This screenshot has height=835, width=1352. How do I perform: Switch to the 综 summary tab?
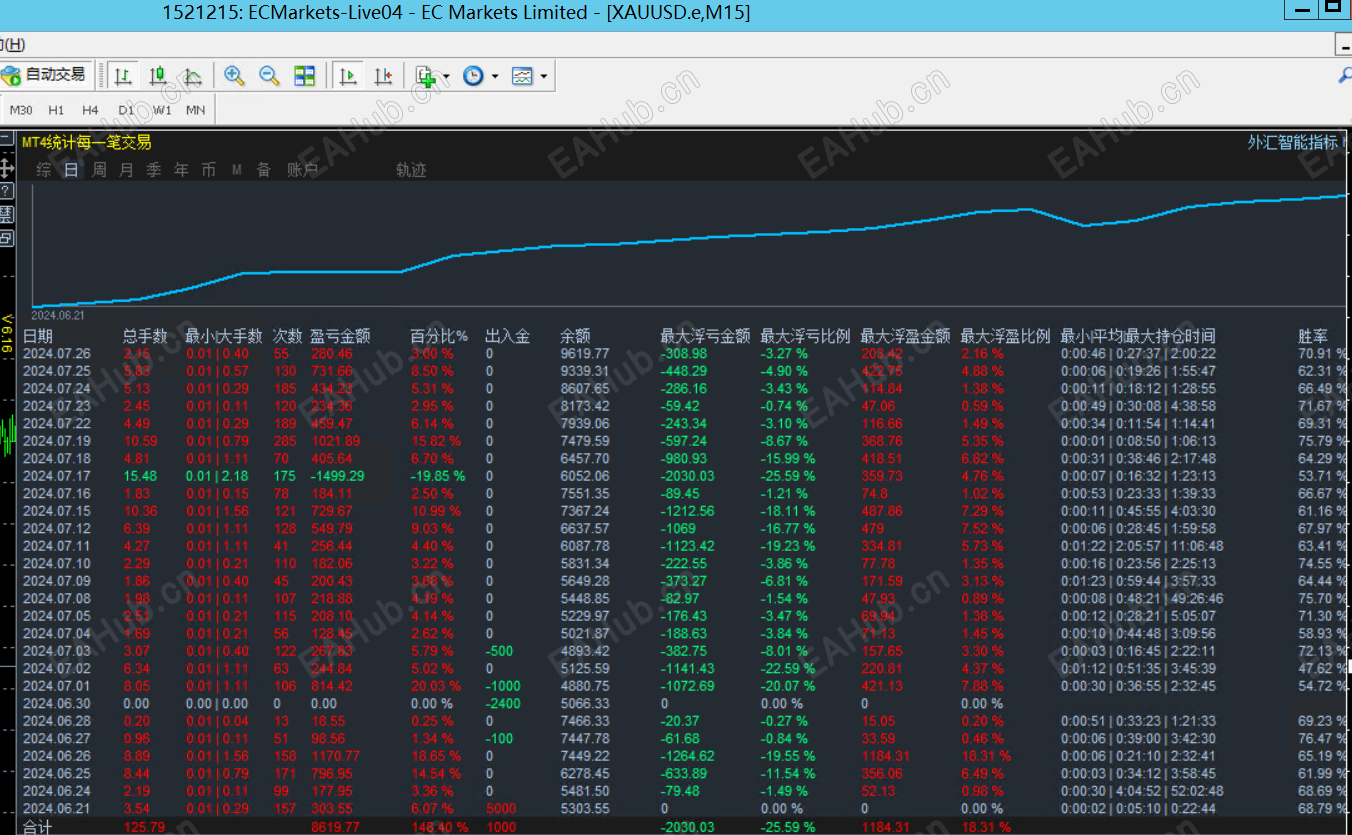click(44, 170)
